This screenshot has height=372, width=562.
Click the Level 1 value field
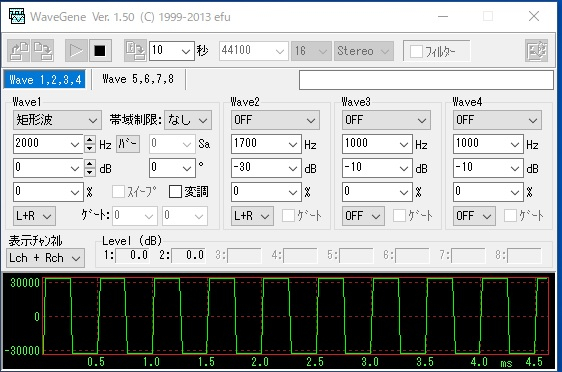pyautogui.click(x=132, y=255)
